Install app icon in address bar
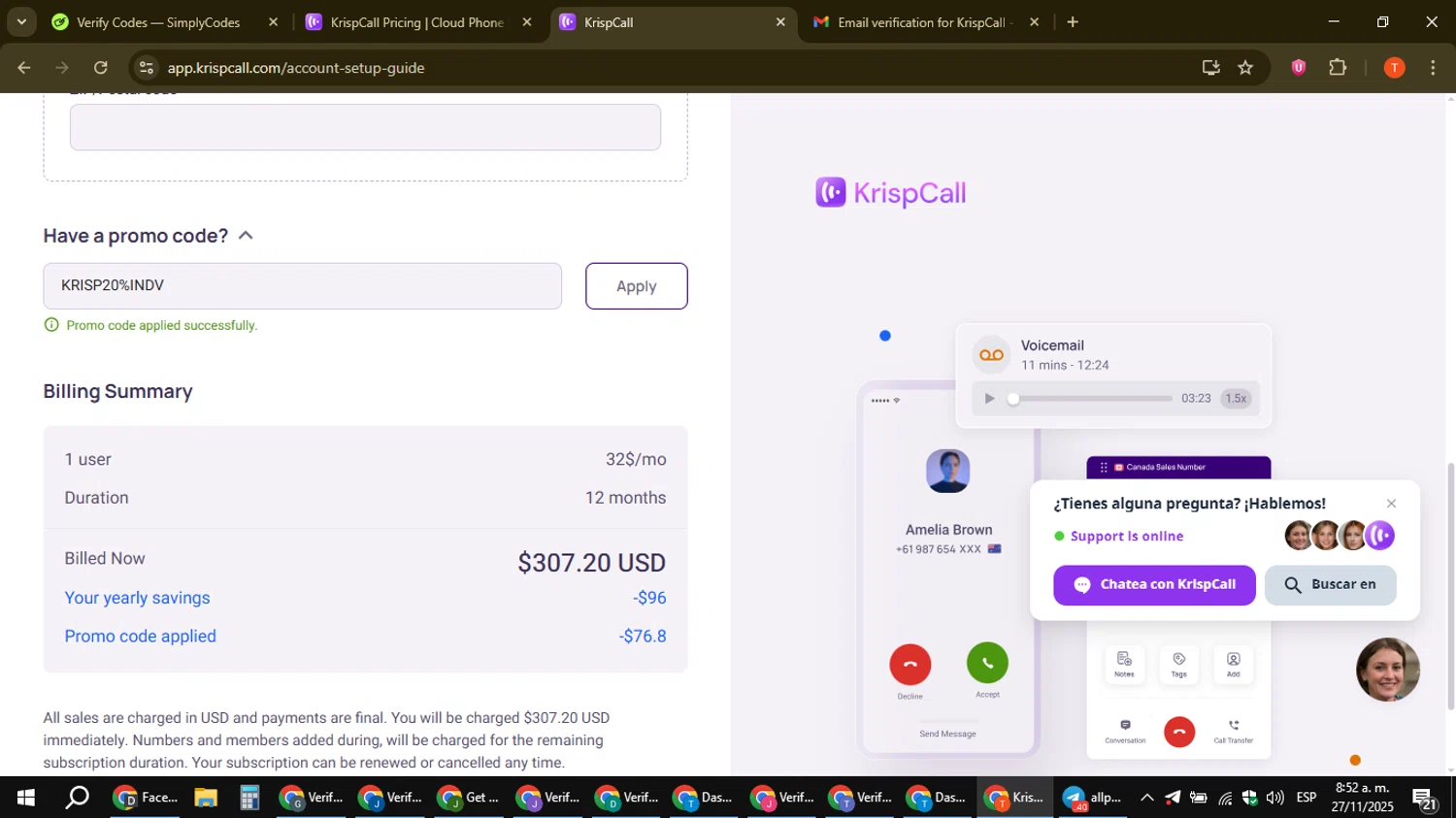The height and width of the screenshot is (818, 1456). pos(1210,68)
